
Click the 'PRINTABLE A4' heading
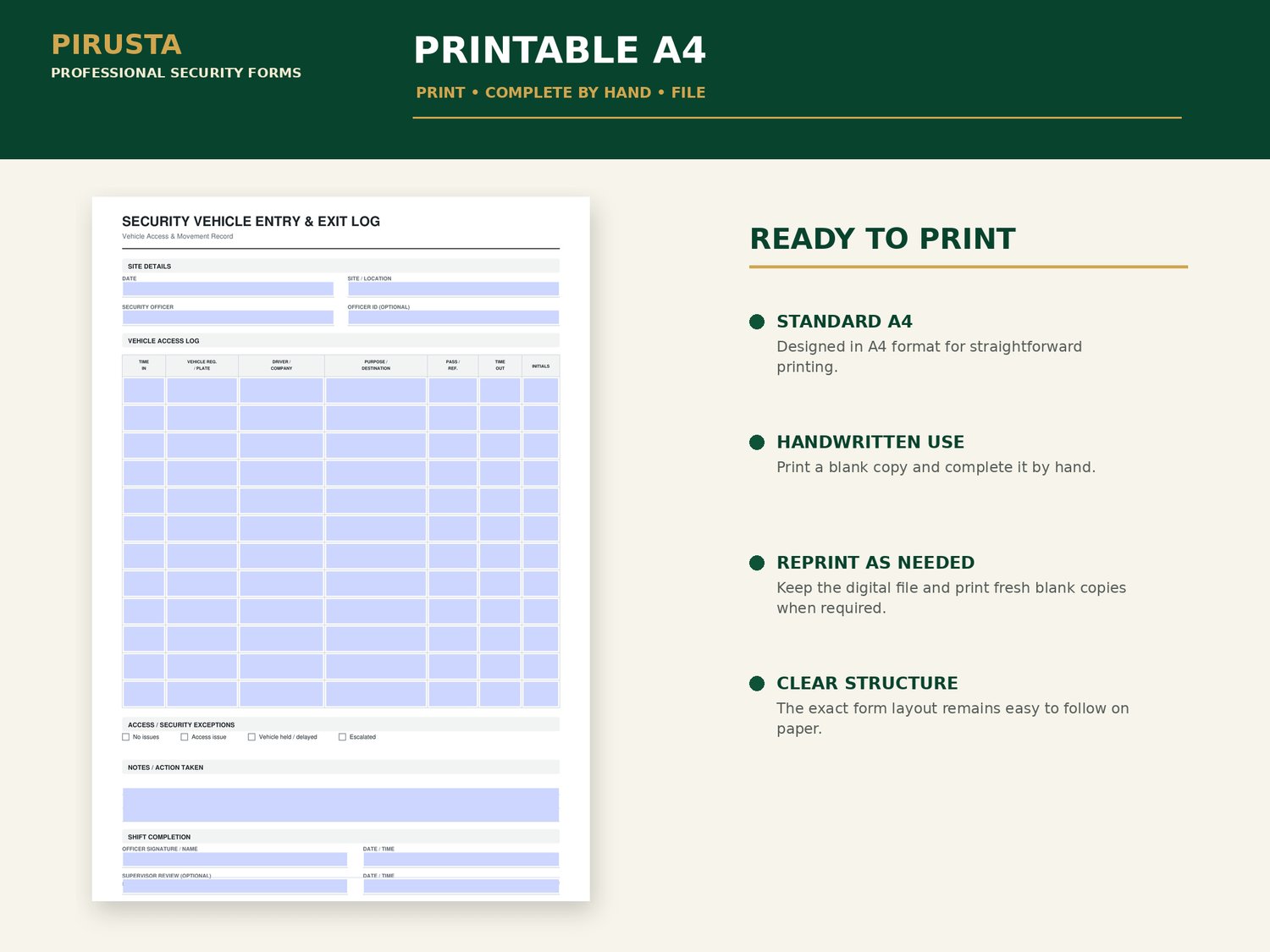click(x=559, y=50)
